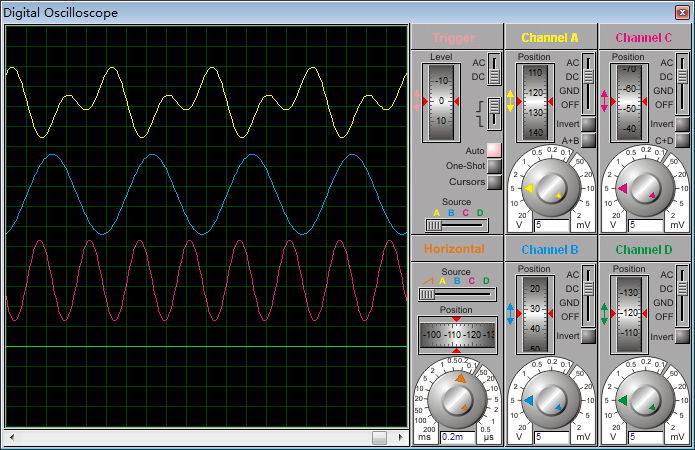The height and width of the screenshot is (450, 695).
Task: Click the Horizontal timebase knob
Action: pos(457,400)
